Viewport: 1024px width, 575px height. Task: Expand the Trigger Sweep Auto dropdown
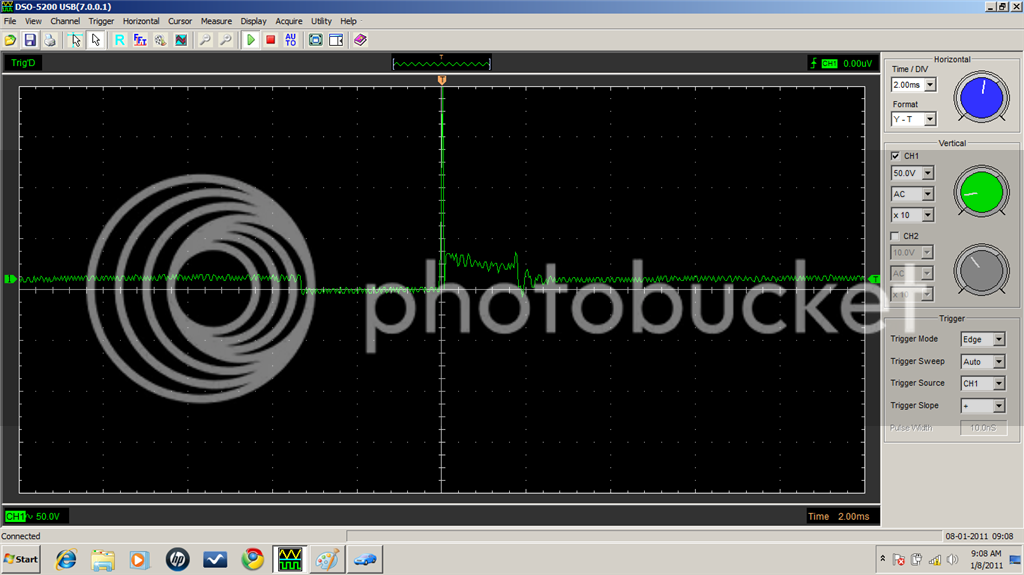999,361
